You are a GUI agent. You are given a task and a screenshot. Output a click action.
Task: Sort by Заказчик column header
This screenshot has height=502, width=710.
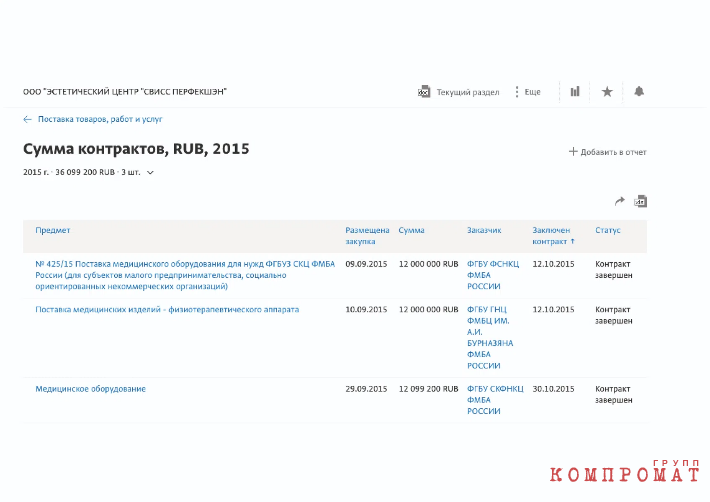point(484,230)
